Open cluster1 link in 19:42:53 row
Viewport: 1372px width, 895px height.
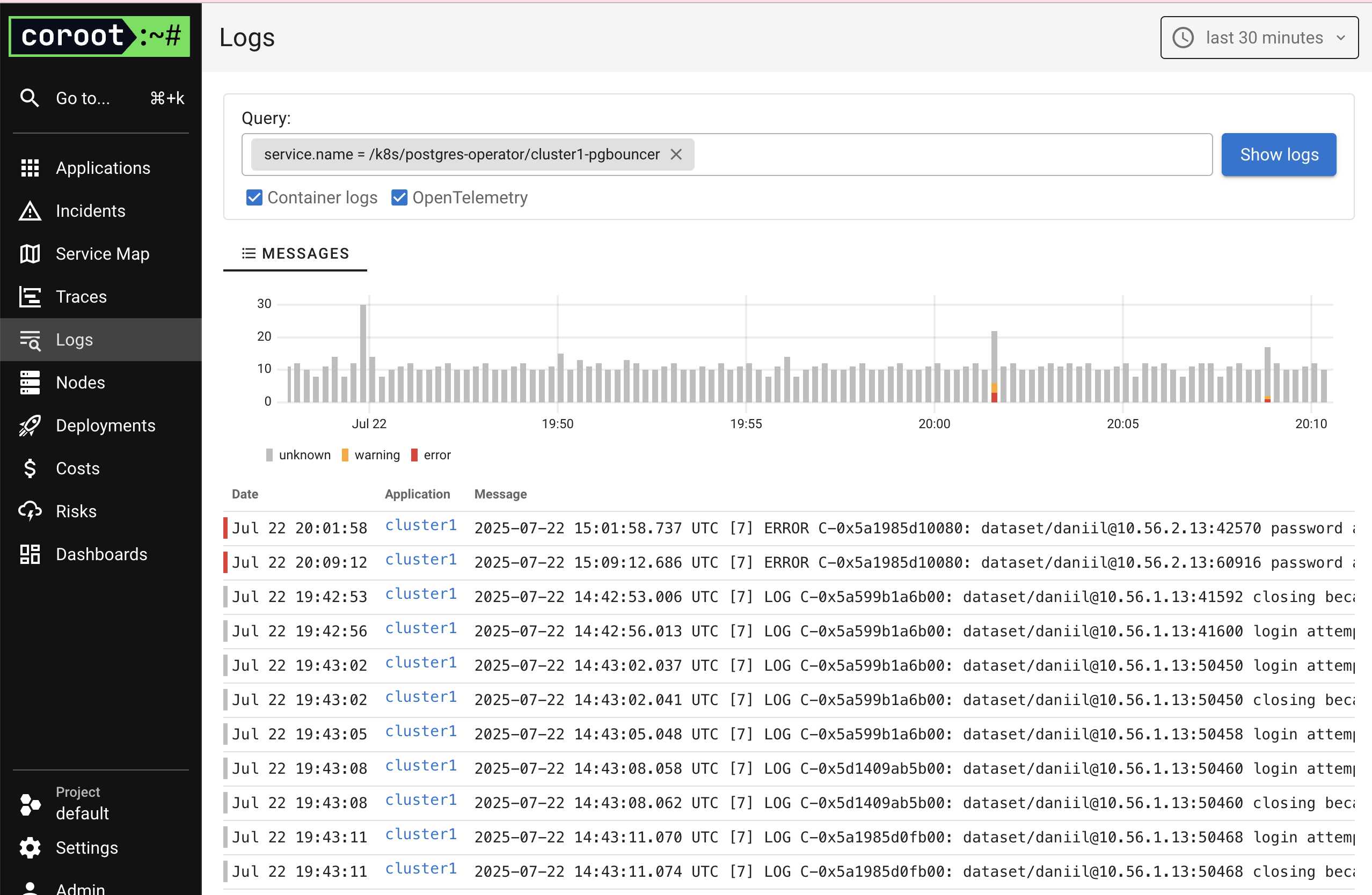click(x=421, y=593)
